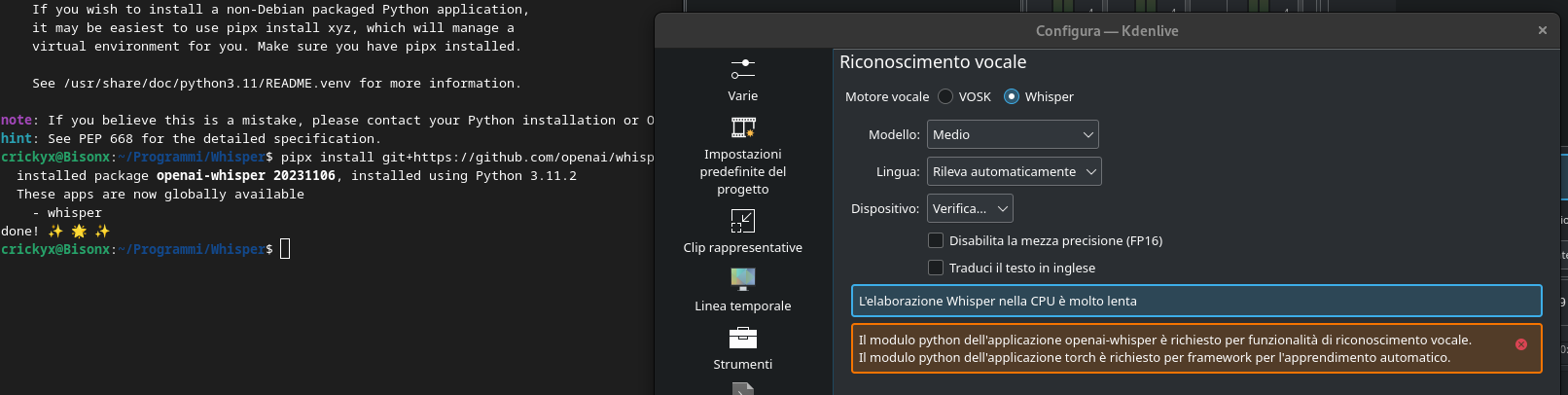Open the Clip rappresentative category

tap(742, 232)
